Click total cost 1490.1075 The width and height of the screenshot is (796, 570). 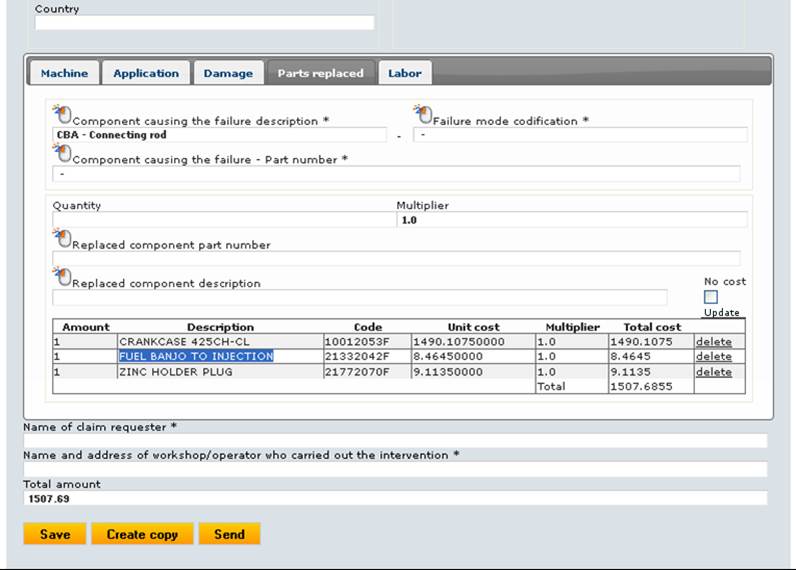[x=641, y=342]
